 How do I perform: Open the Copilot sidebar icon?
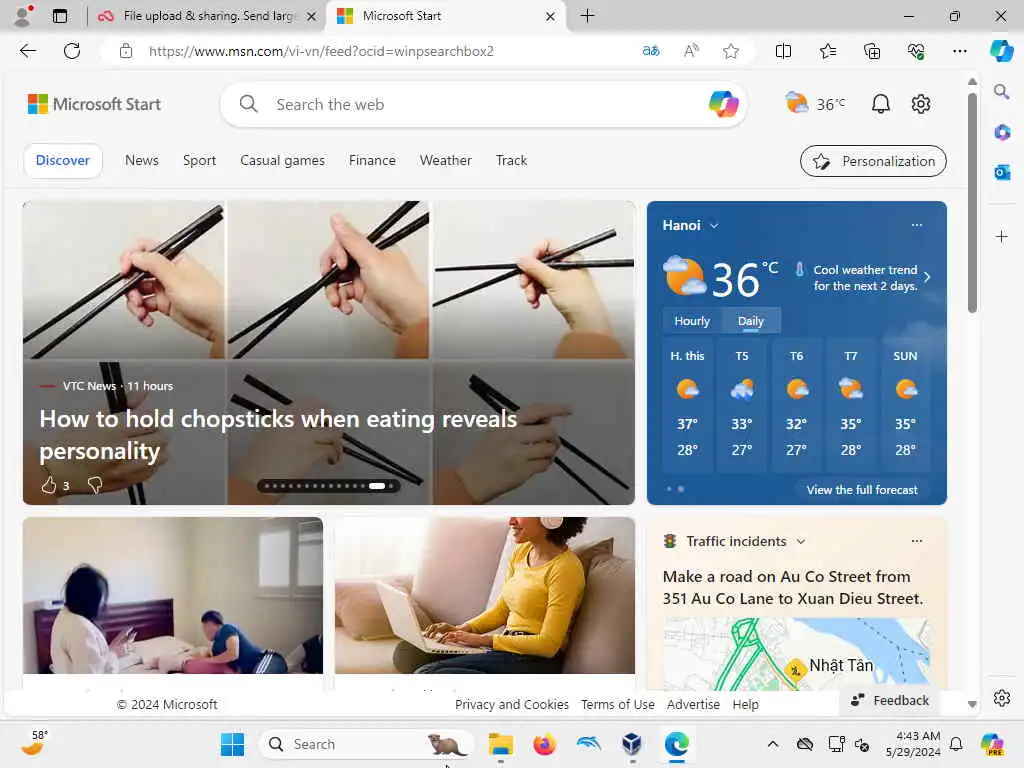(x=1001, y=51)
